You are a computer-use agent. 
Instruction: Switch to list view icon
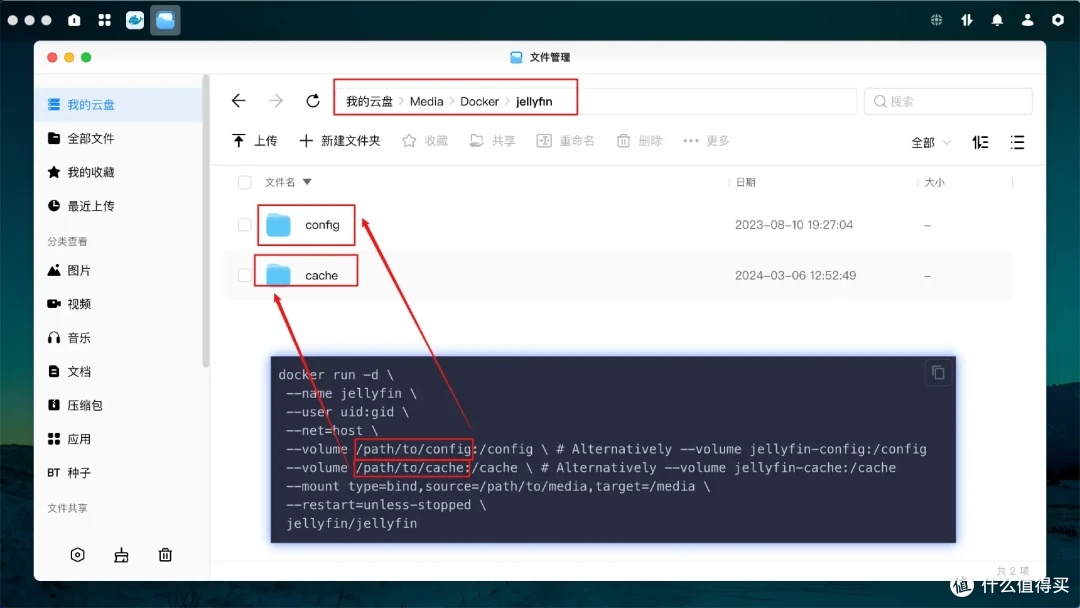[x=1017, y=143]
